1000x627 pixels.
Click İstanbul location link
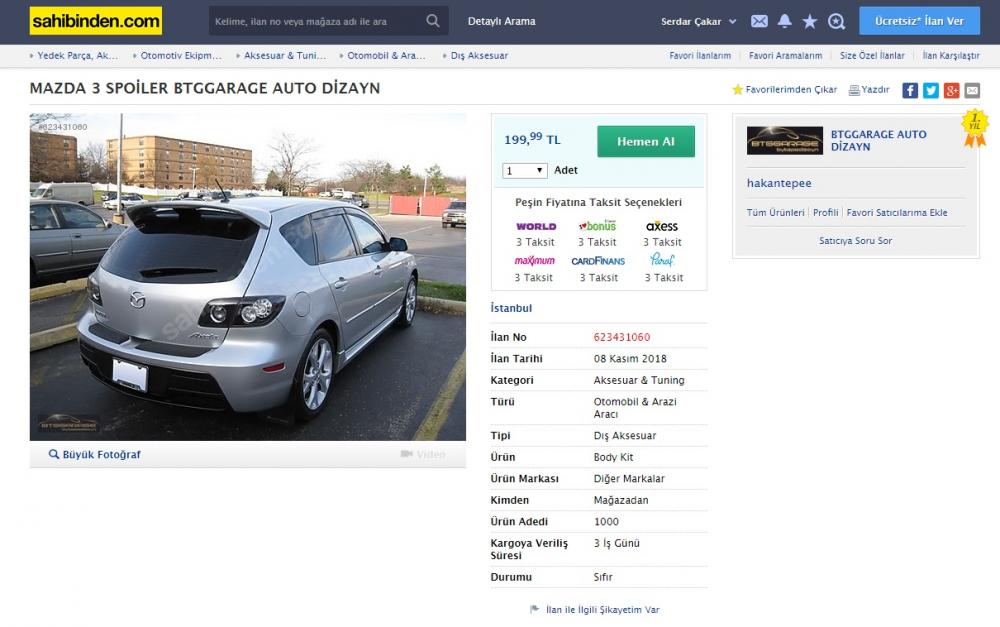511,308
